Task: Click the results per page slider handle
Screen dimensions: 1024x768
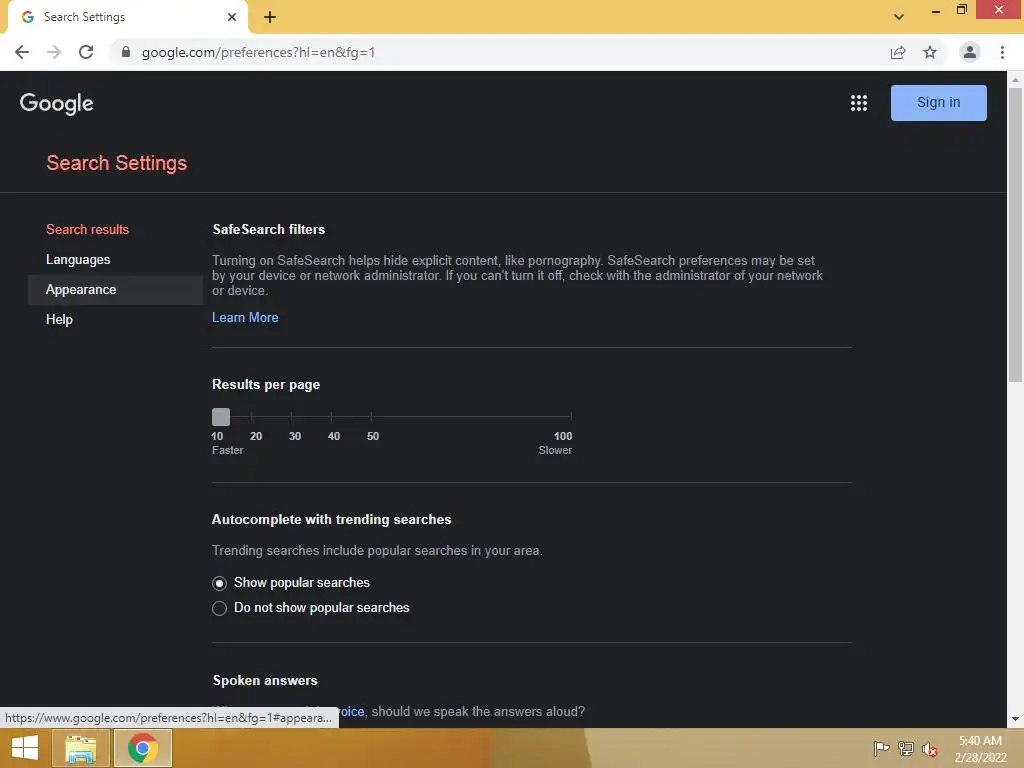Action: tap(221, 417)
